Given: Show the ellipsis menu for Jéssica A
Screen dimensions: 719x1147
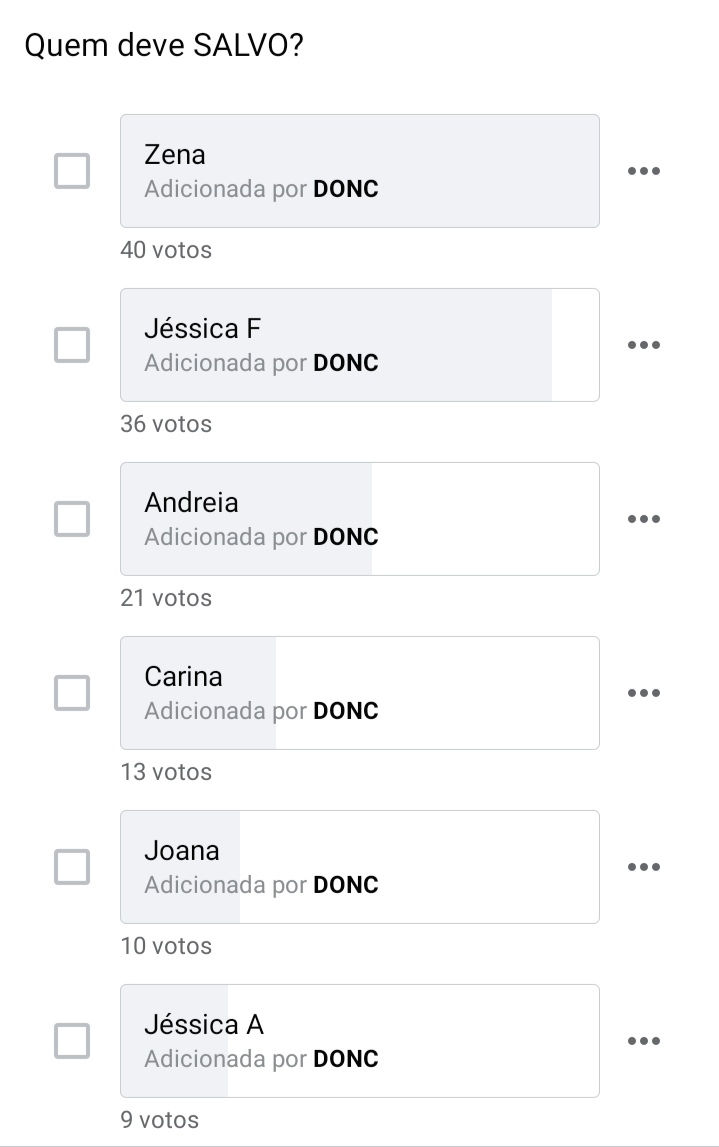Looking at the screenshot, I should coord(643,1041).
